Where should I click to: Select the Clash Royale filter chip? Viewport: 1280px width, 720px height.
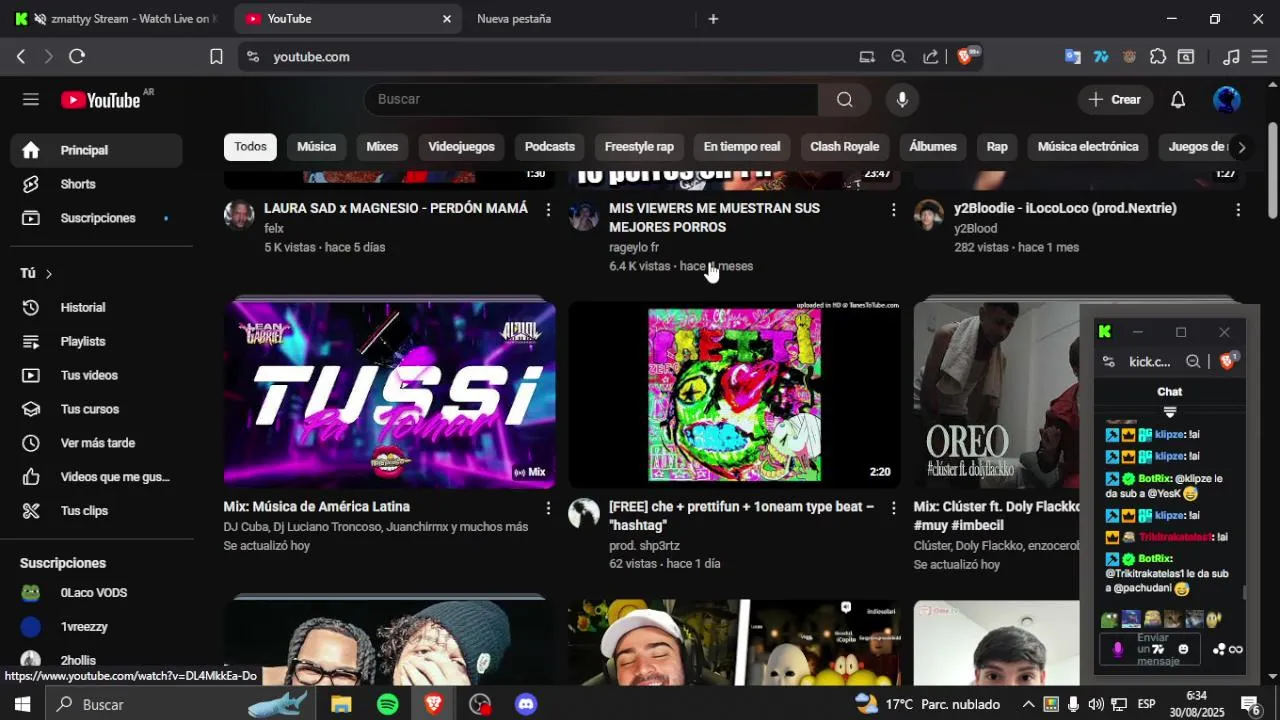844,147
